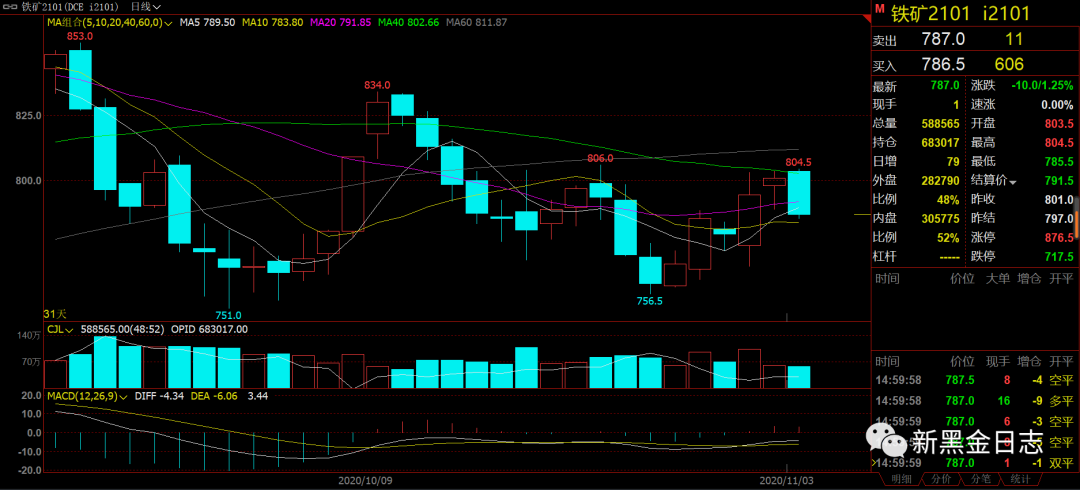Click the red M icon in quote panel header
Image resolution: width=1080 pixels, height=490 pixels.
pos(878,8)
